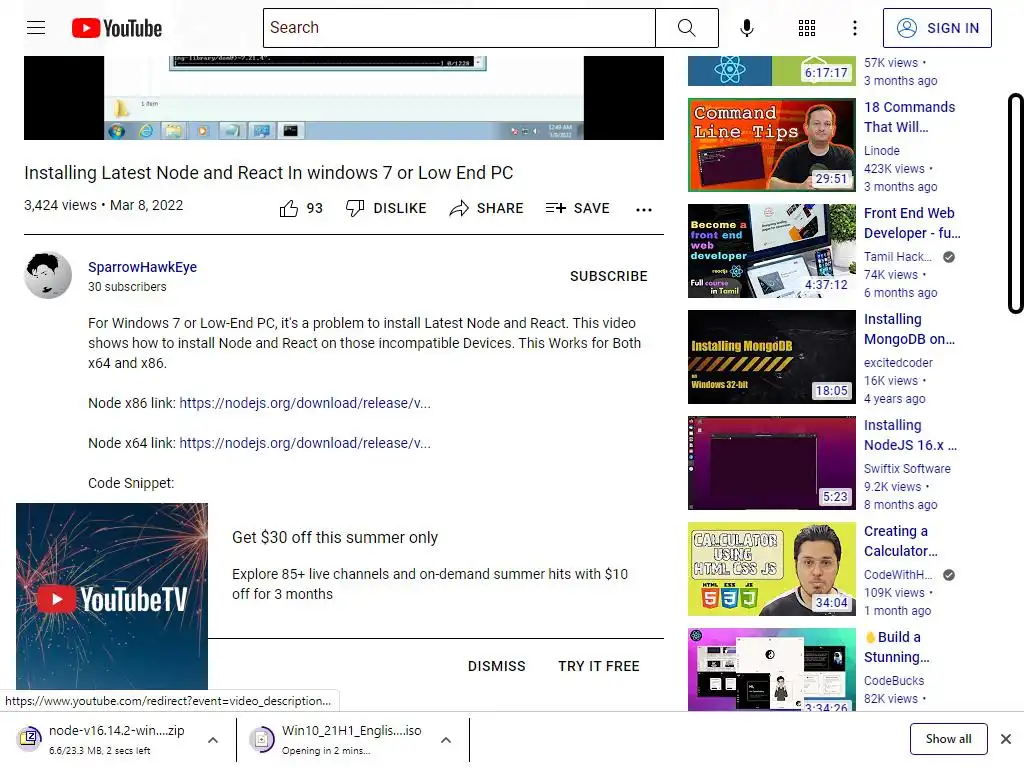Screen dimensions: 1024x768
Task: Click the excitedcoder channel name
Action: [898, 362]
